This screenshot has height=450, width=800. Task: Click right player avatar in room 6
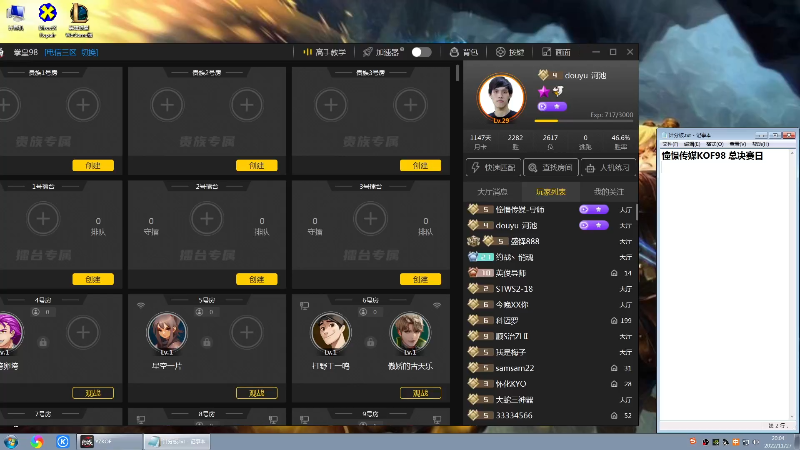pyautogui.click(x=411, y=333)
